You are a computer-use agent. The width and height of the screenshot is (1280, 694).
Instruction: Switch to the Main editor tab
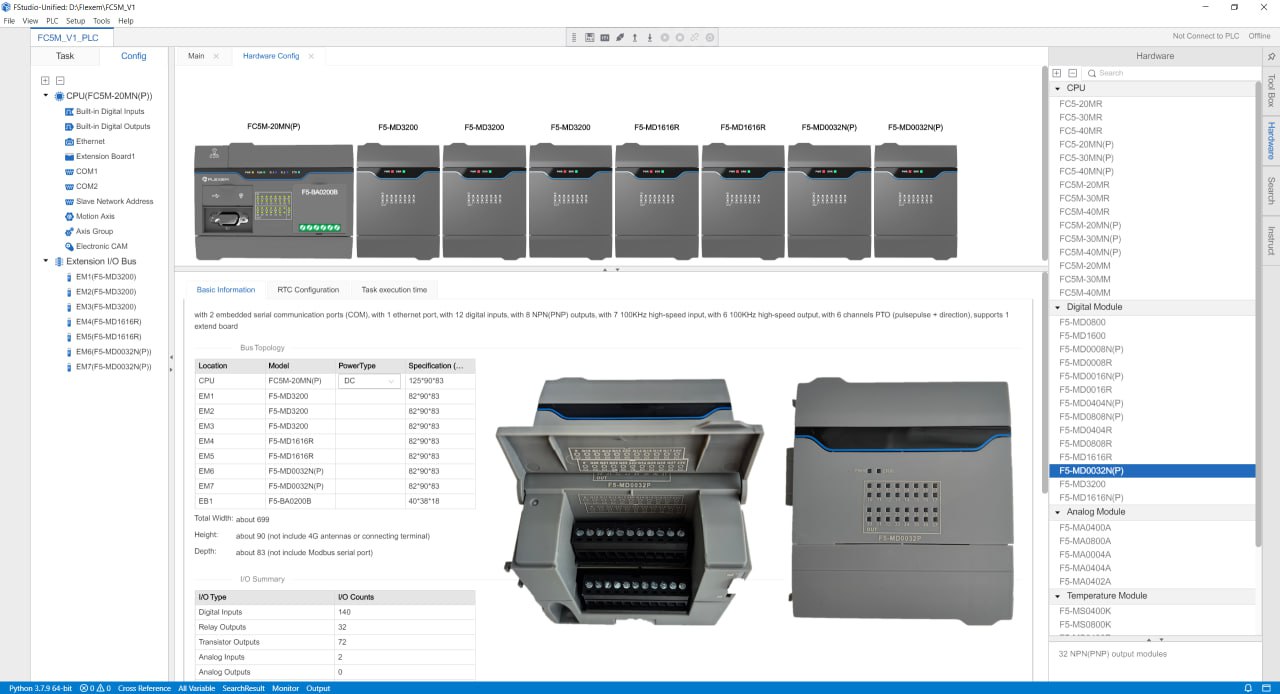click(196, 56)
